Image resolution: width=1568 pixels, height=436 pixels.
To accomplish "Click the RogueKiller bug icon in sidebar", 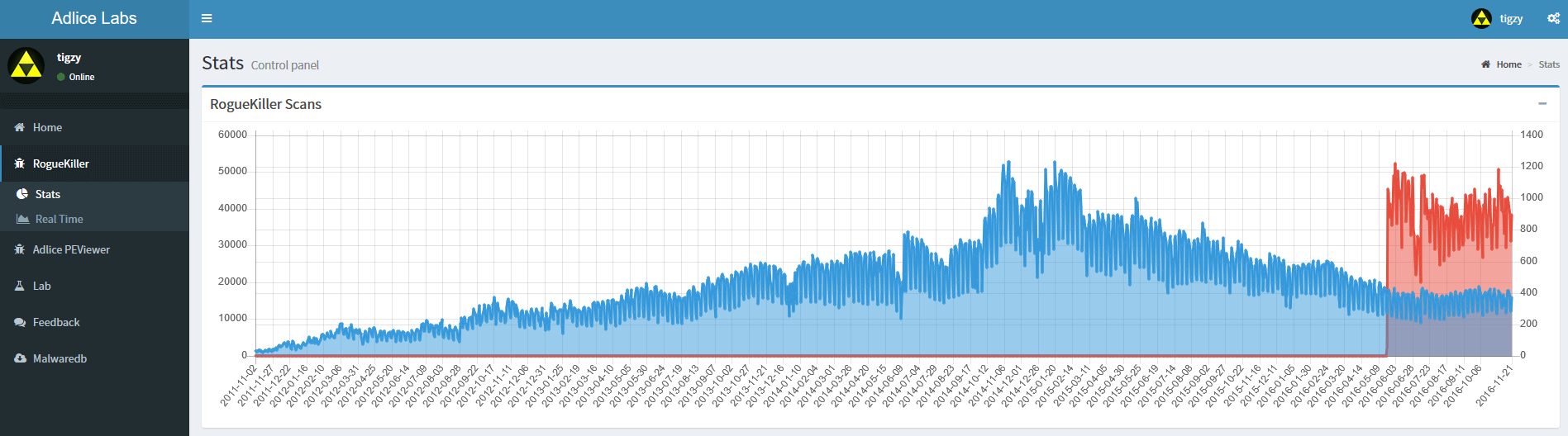I will (20, 163).
